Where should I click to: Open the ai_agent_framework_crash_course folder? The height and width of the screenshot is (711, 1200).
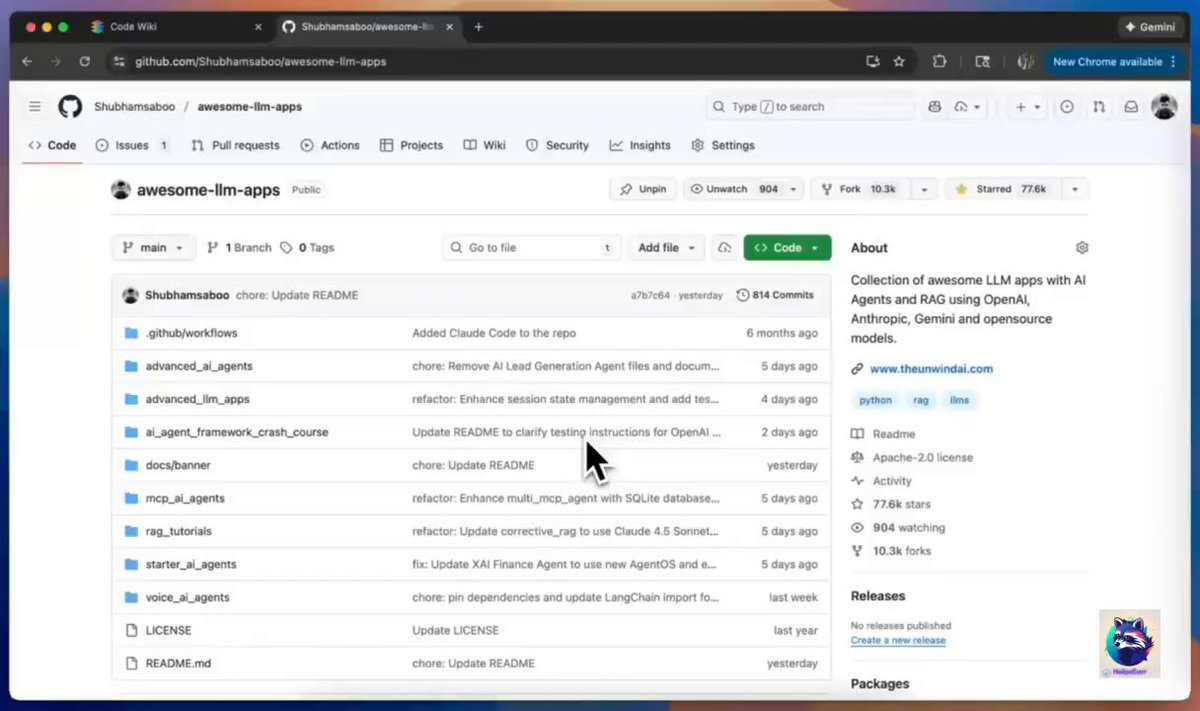(237, 432)
